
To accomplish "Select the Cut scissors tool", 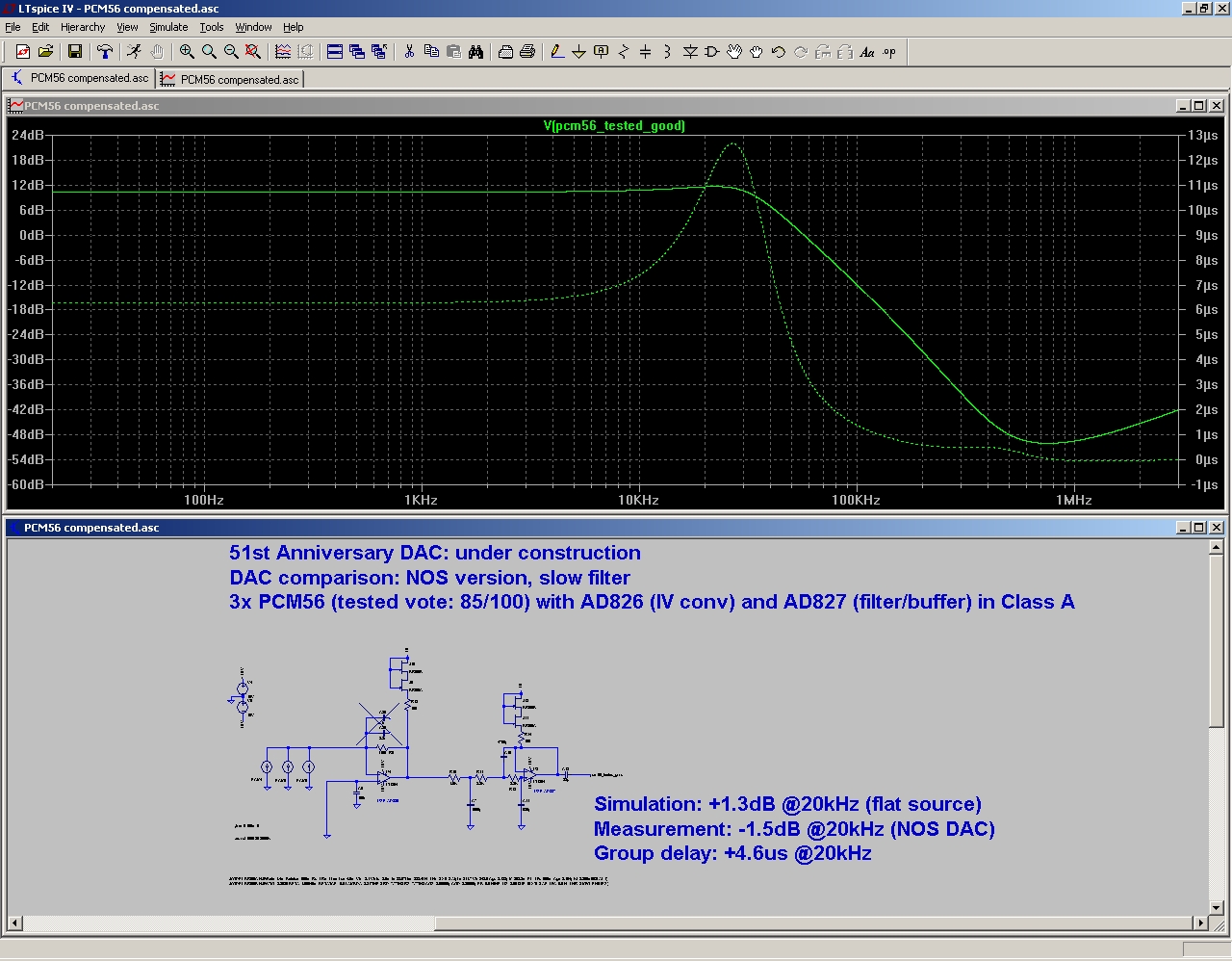I will pyautogui.click(x=409, y=52).
